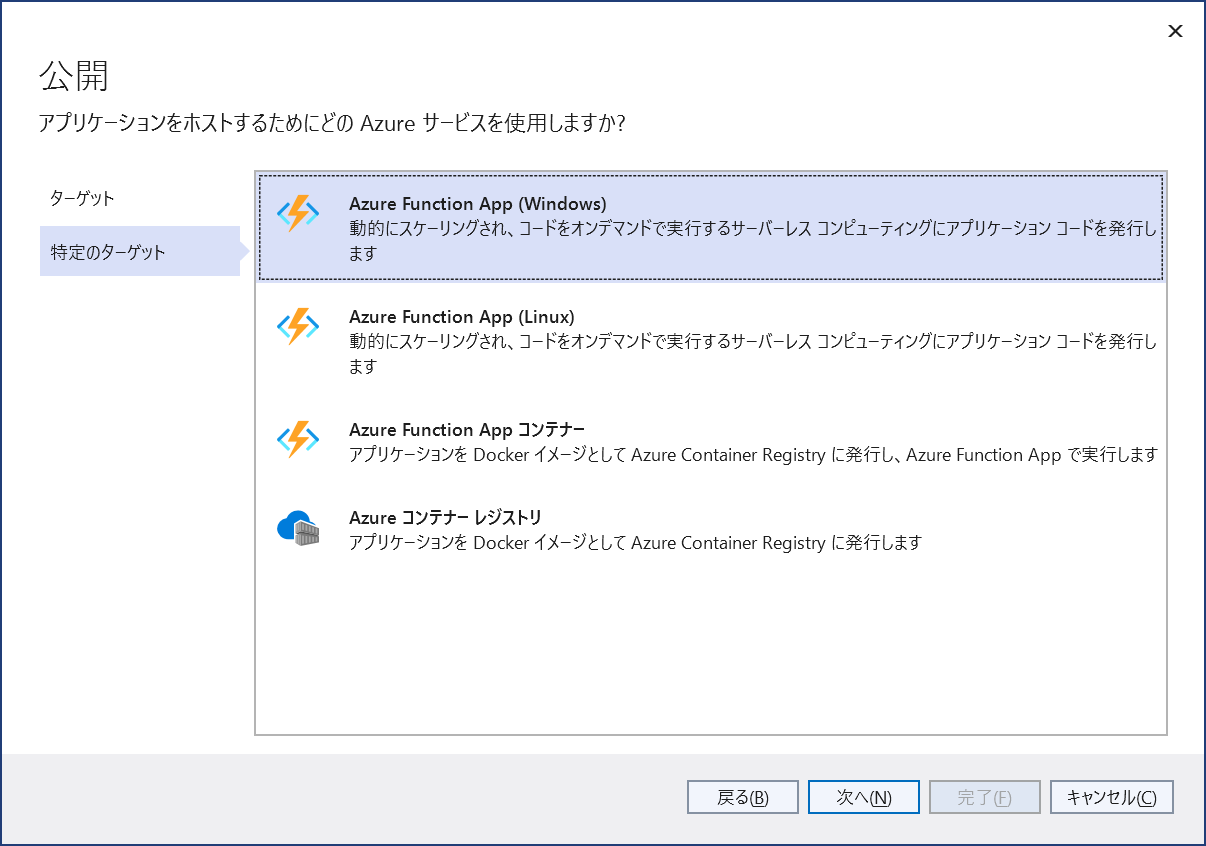This screenshot has width=1206, height=846.
Task: Select the Azure Function App (Windows) title
Action: pyautogui.click(x=477, y=204)
